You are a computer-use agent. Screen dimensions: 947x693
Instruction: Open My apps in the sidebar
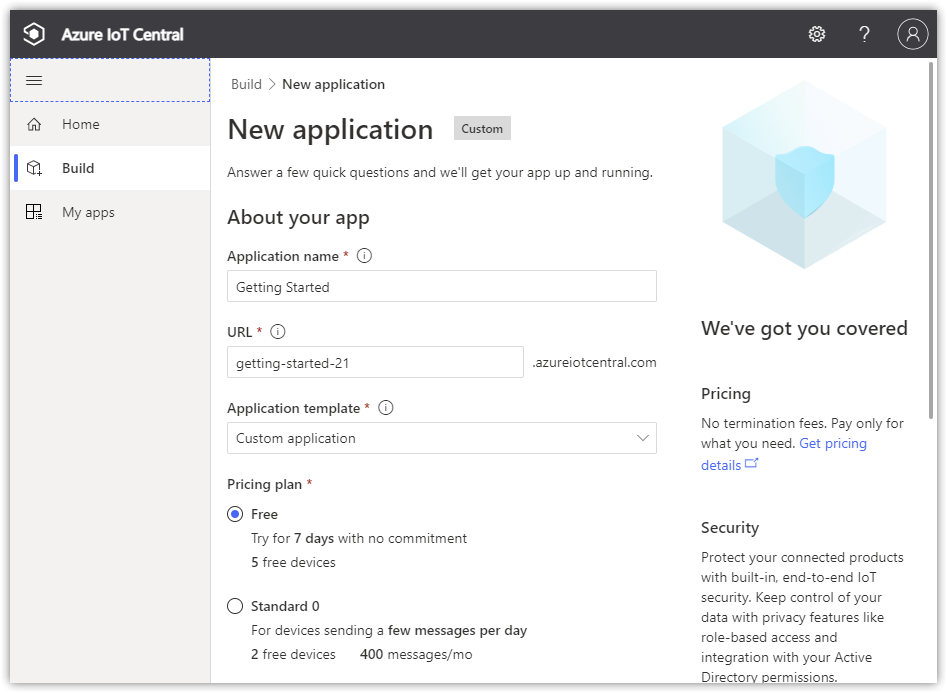(x=110, y=212)
